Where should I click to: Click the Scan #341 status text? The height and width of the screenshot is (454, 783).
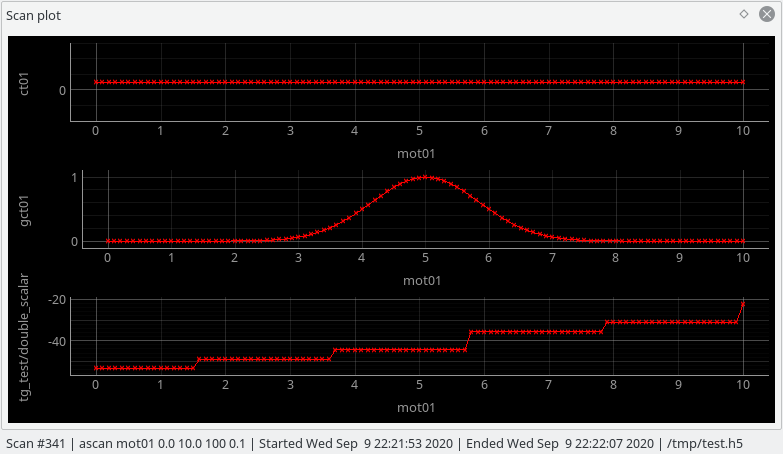point(35,444)
